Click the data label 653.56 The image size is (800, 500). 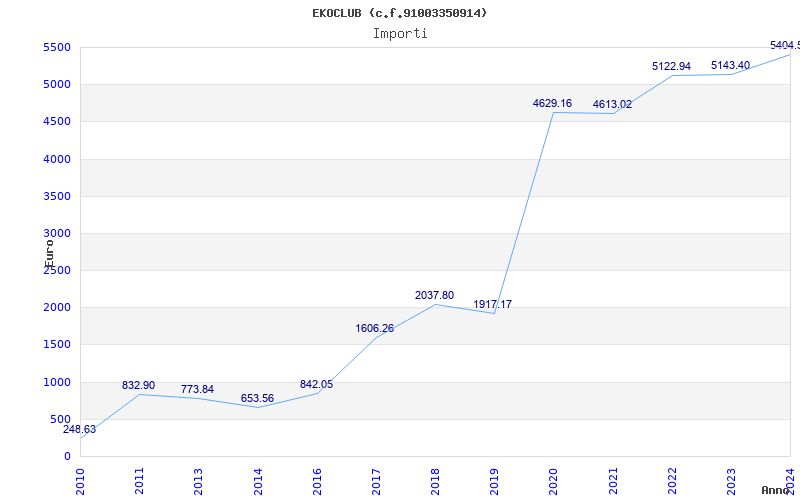[257, 398]
